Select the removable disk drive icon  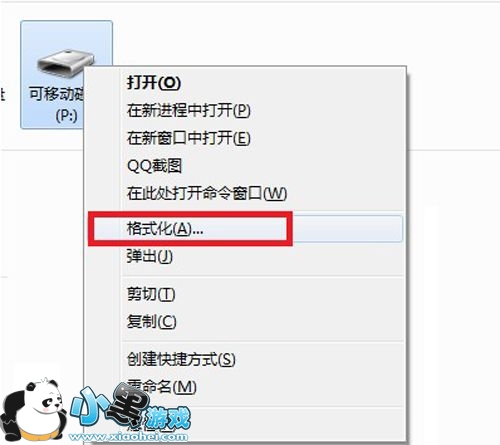pos(65,63)
